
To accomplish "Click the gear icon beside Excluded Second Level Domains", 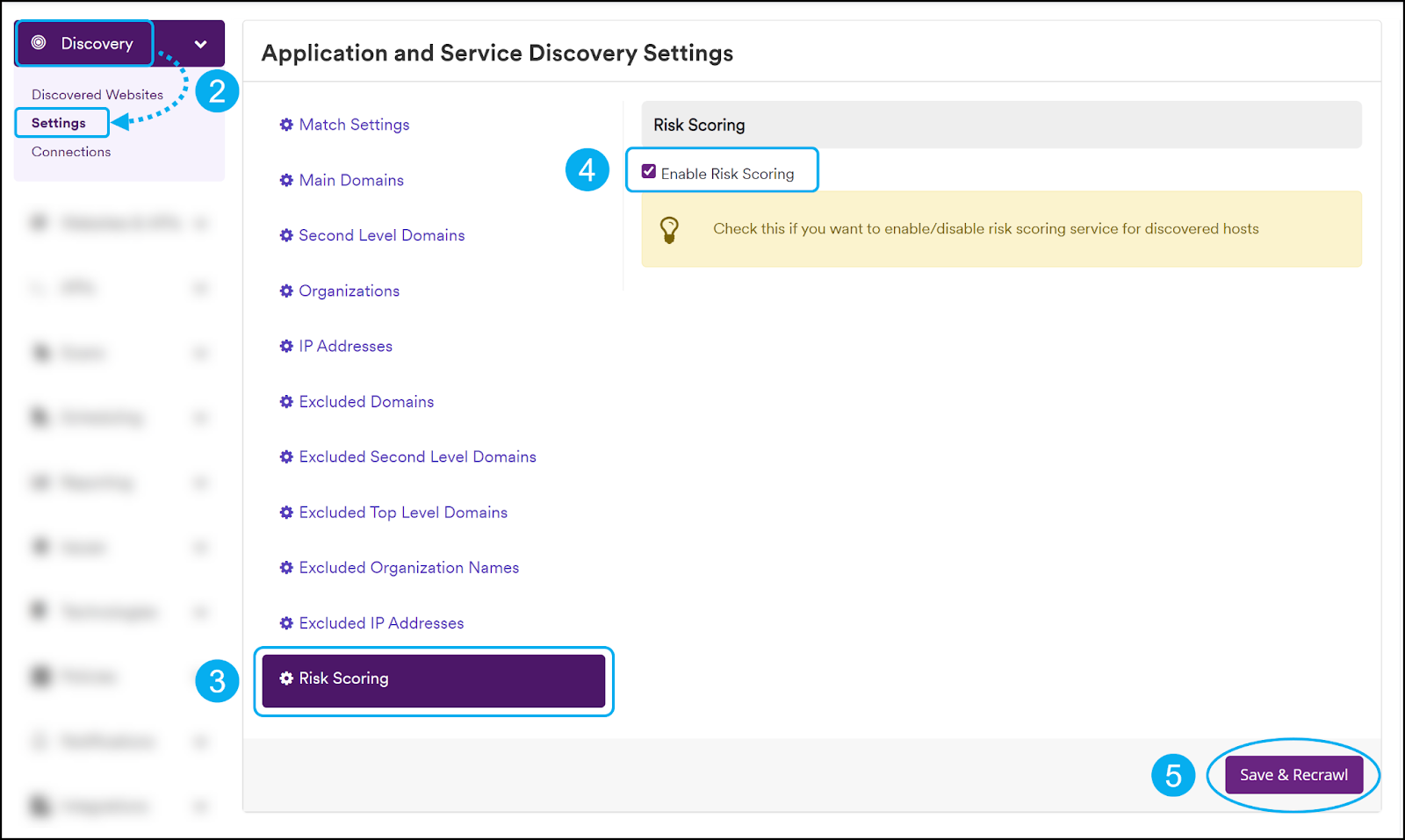I will pyautogui.click(x=286, y=456).
